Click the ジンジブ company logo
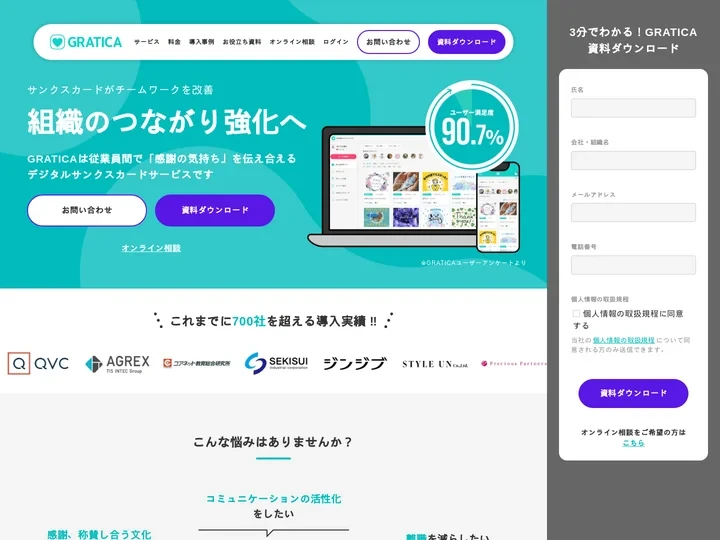The image size is (720, 540). (x=355, y=364)
